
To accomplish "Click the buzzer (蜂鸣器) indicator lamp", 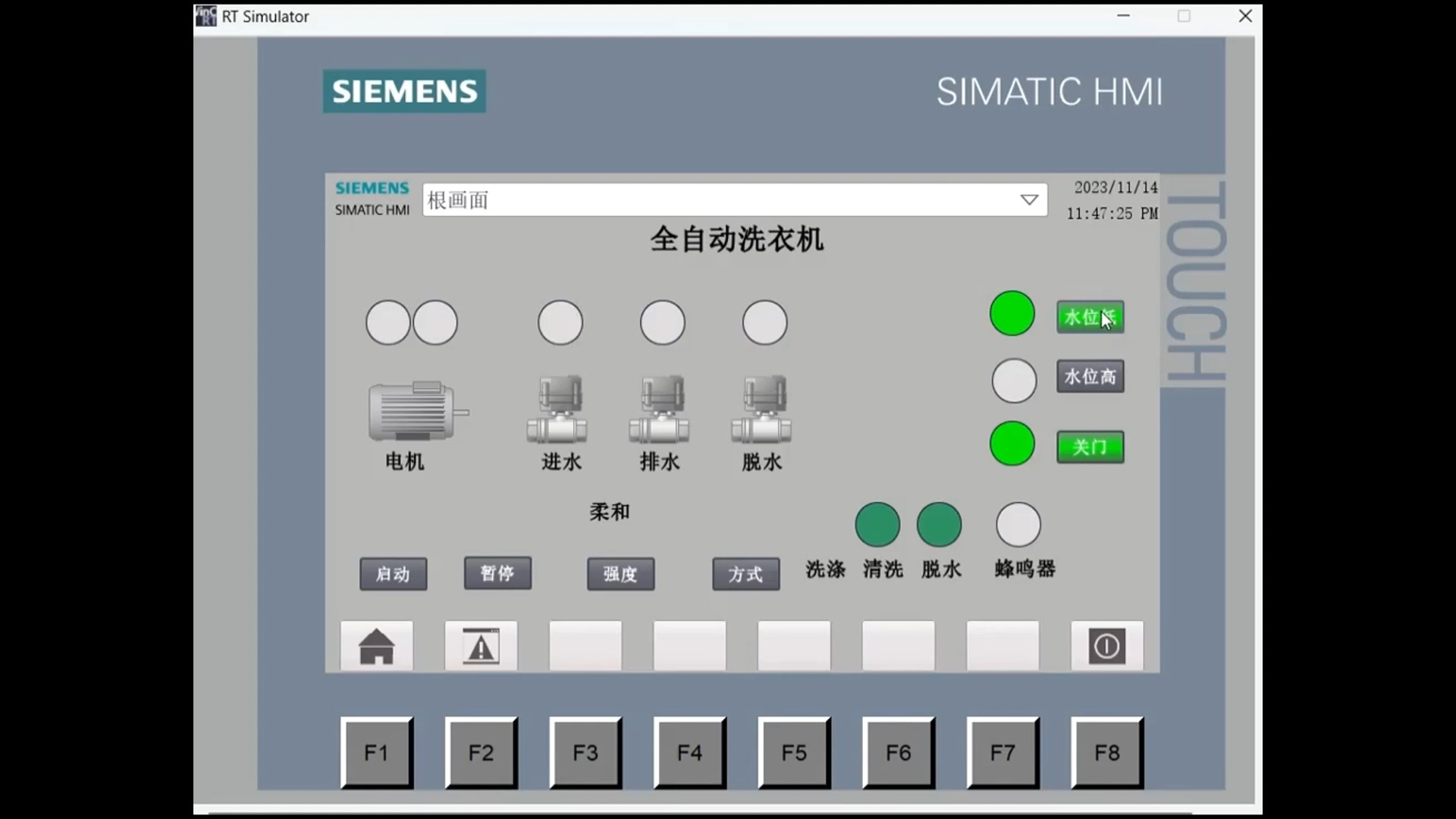I will [x=1018, y=525].
